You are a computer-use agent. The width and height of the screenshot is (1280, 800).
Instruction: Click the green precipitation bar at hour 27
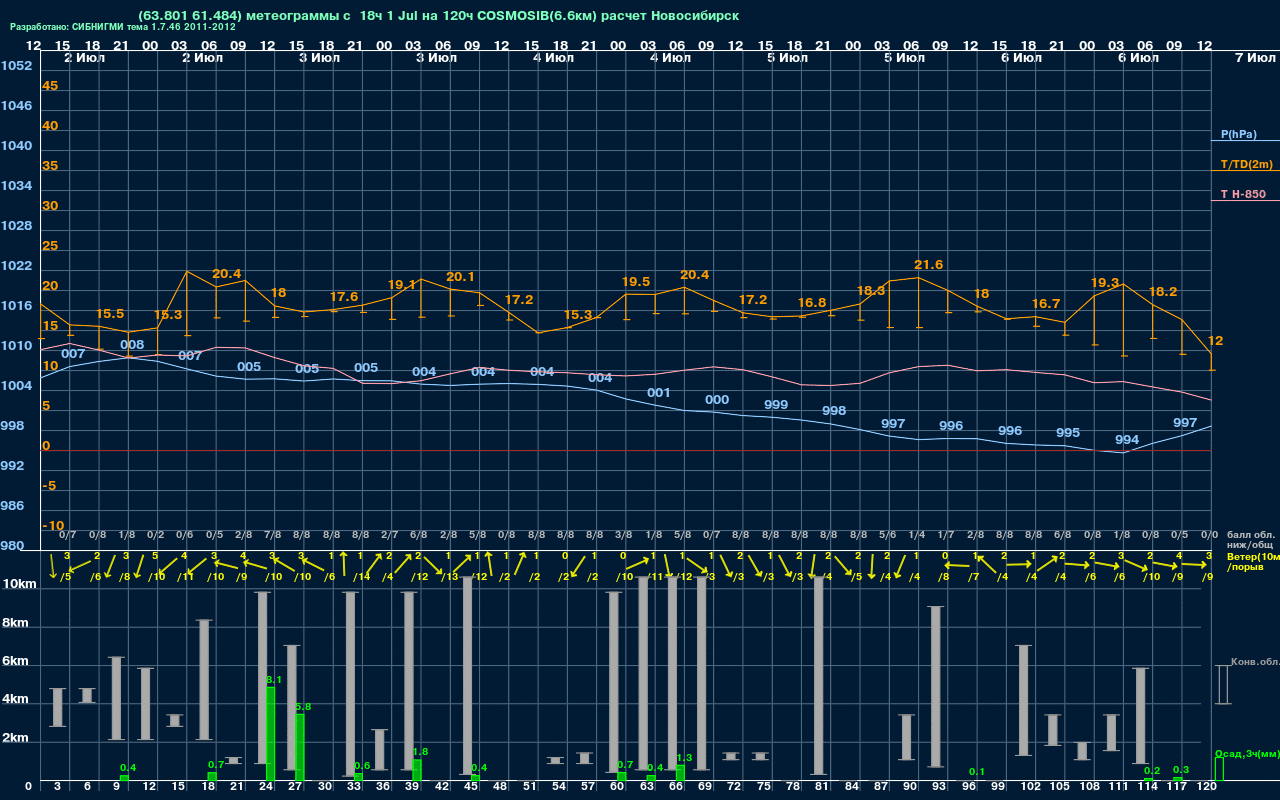point(300,748)
